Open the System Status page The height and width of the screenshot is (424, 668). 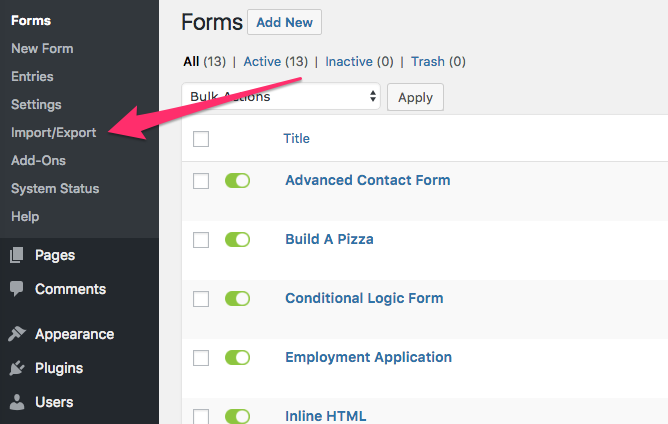pyautogui.click(x=55, y=188)
